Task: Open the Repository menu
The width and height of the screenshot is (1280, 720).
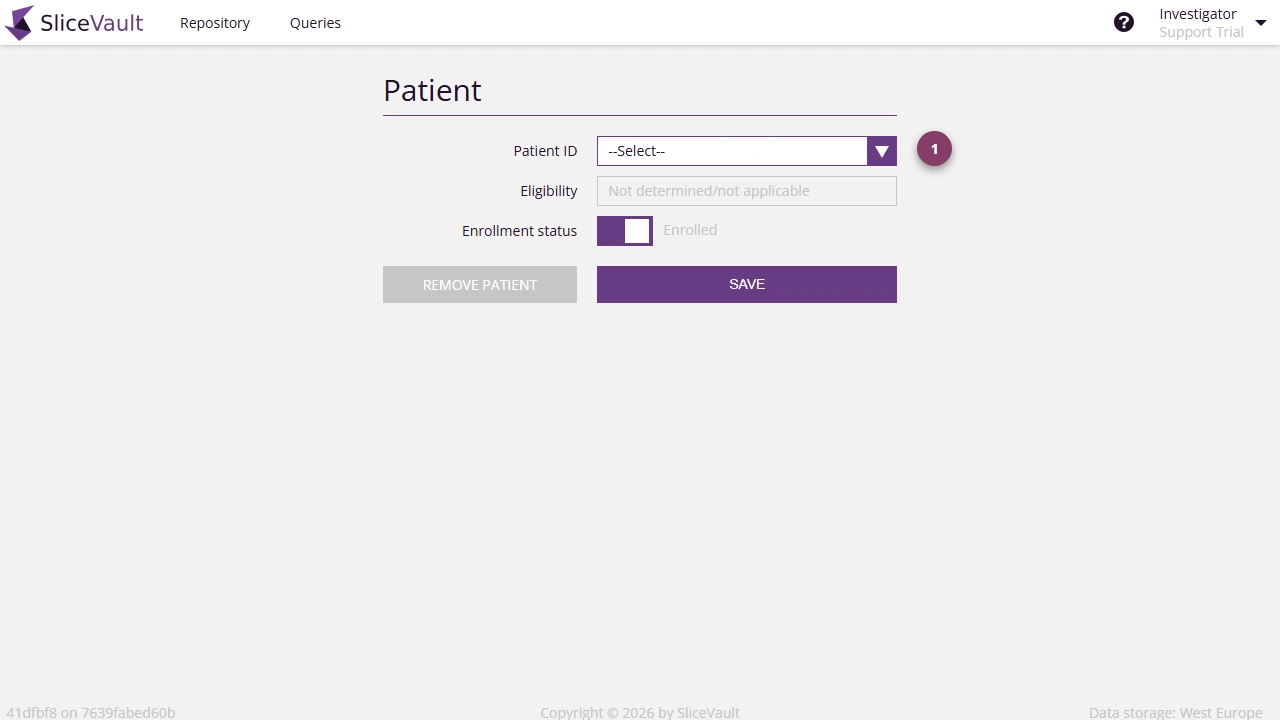Action: point(214,22)
